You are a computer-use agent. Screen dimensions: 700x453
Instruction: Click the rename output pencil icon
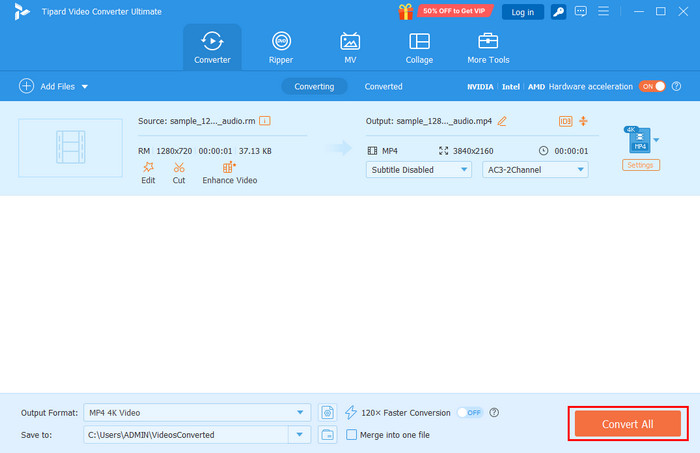point(502,121)
